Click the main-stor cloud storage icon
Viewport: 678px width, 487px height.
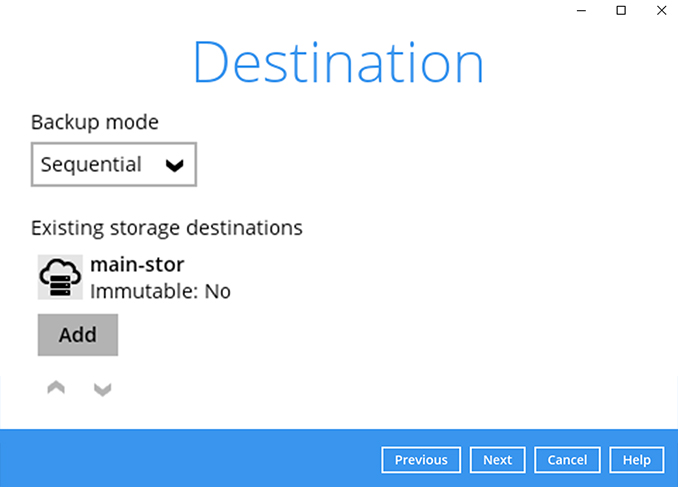coord(60,277)
